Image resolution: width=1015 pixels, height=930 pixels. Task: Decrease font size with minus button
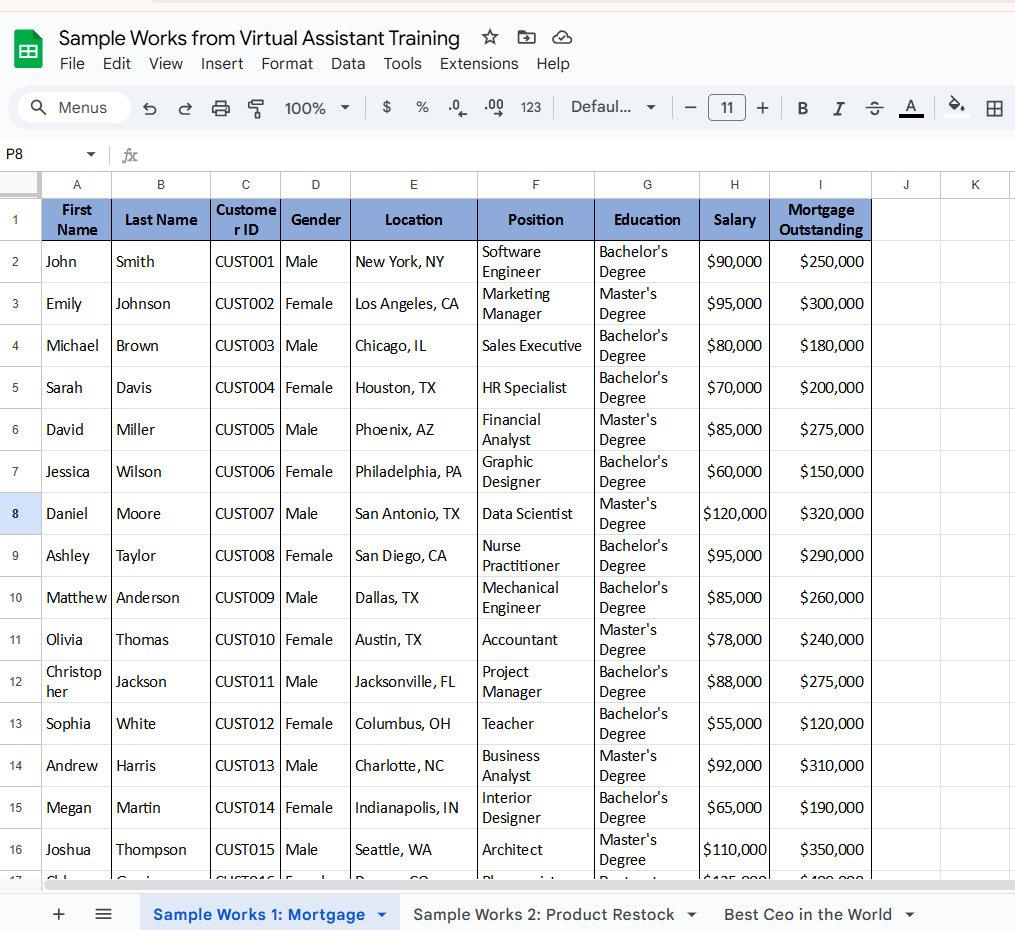pos(691,107)
